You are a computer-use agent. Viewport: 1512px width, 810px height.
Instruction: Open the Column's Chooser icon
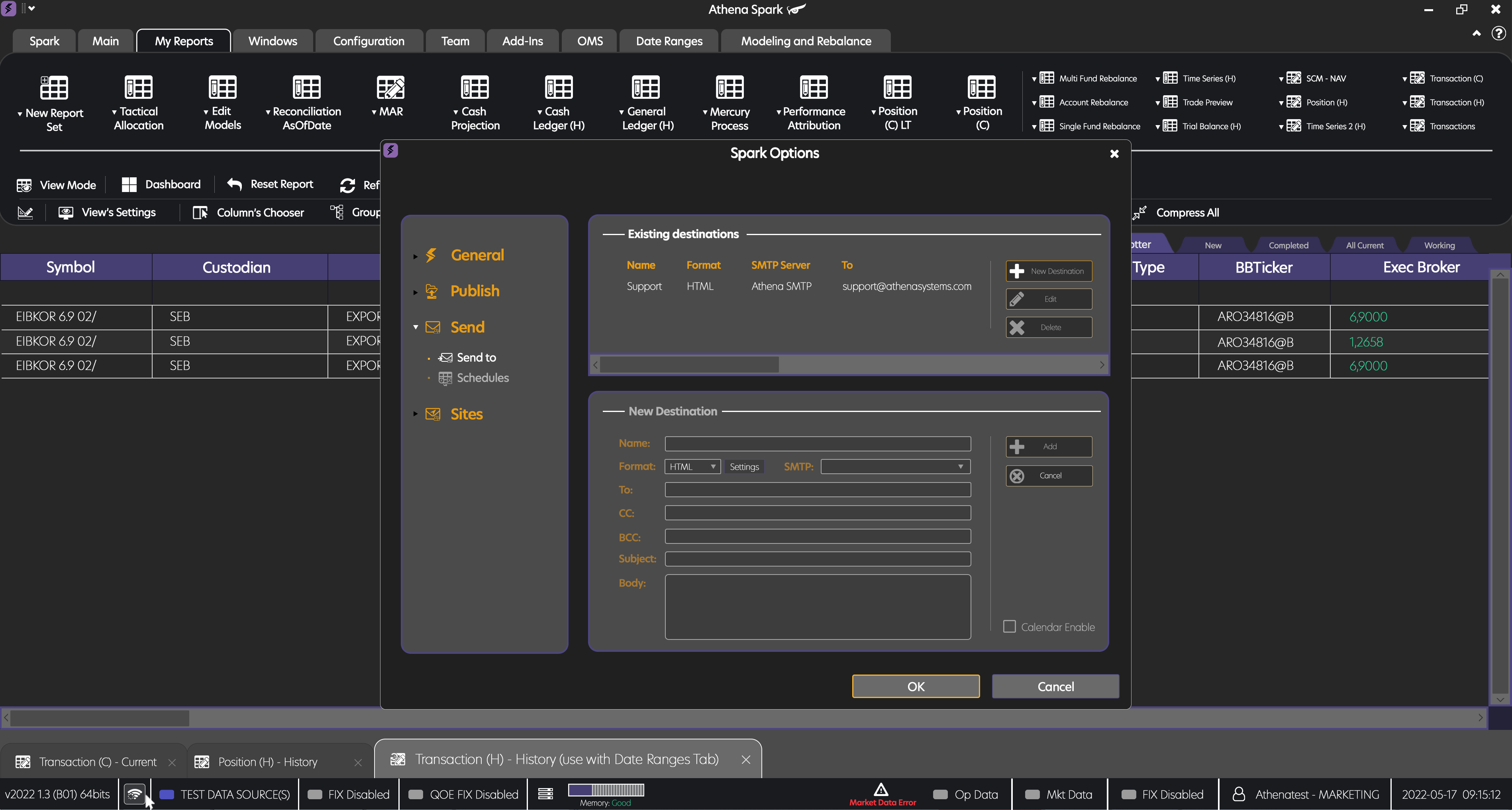coord(200,212)
